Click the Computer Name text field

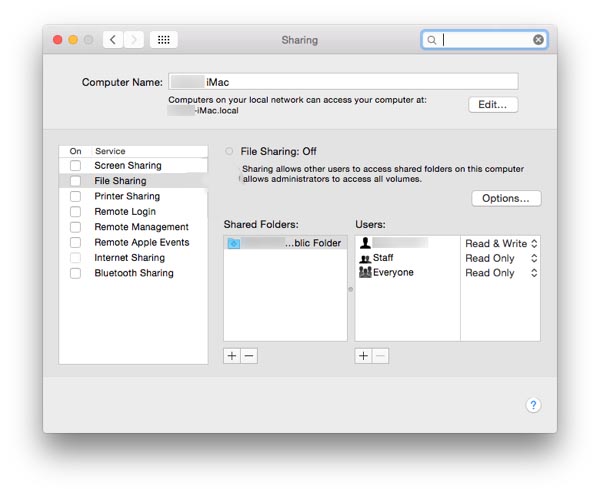tap(342, 82)
